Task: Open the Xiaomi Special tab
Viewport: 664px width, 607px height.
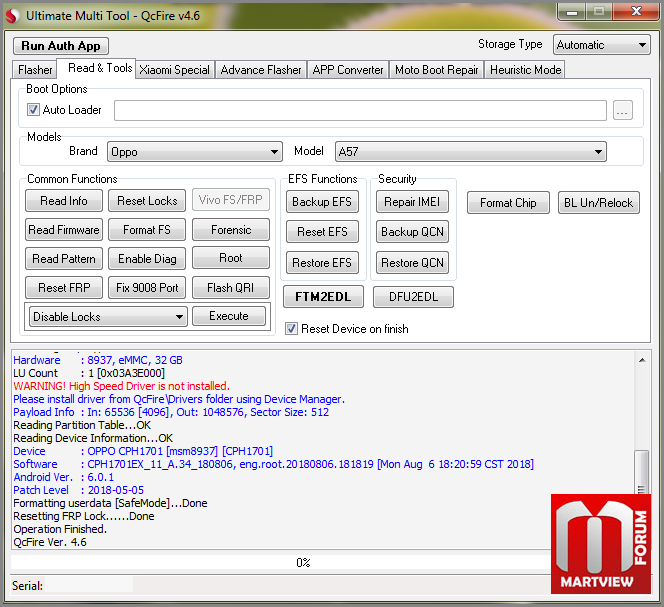Action: point(174,70)
